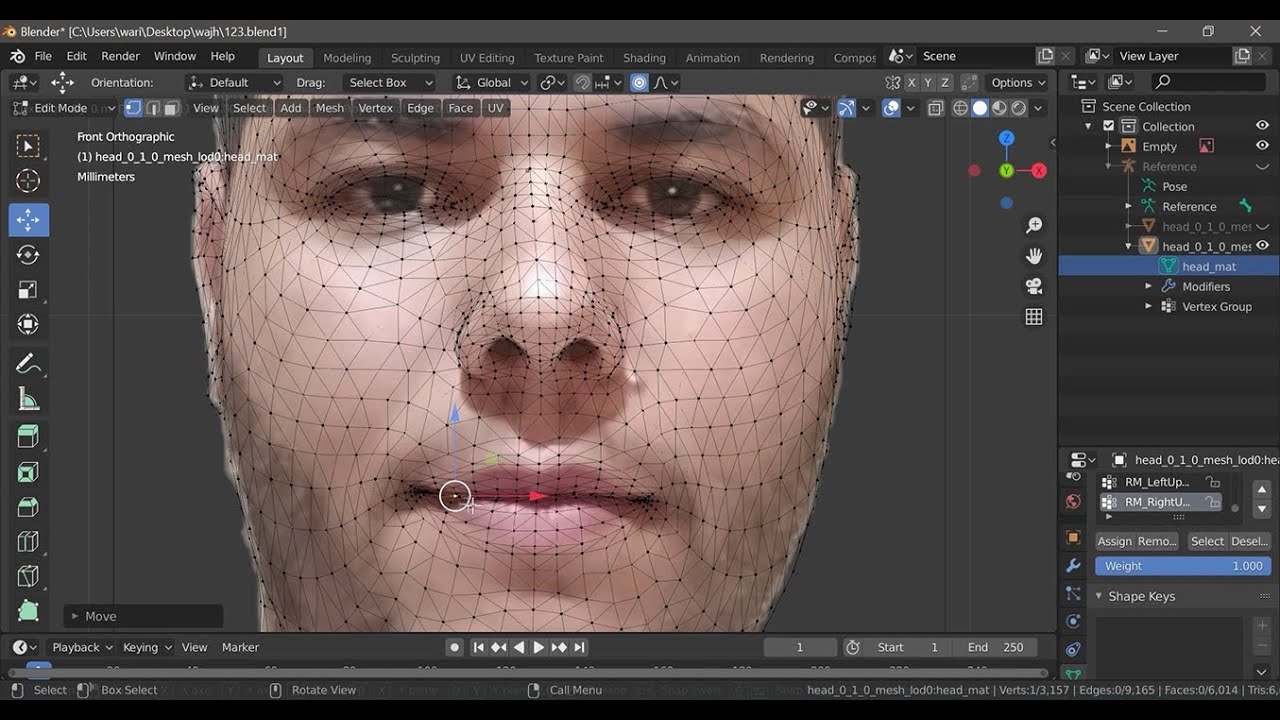The height and width of the screenshot is (720, 1280).
Task: Pick the Knife tool
Action: click(x=28, y=577)
